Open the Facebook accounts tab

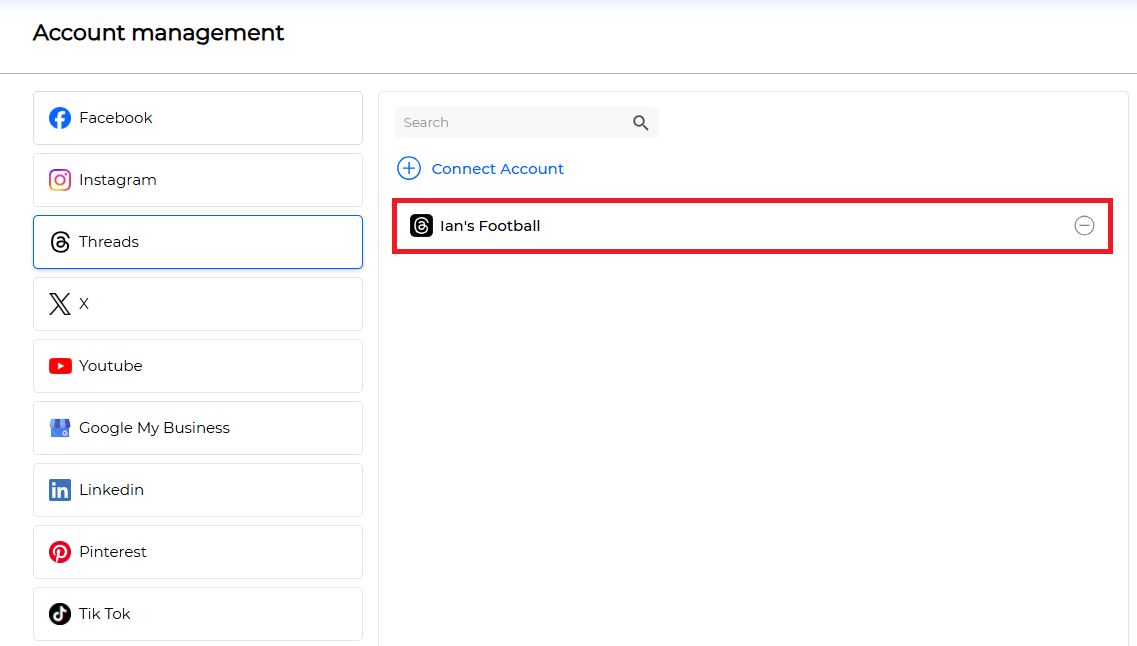[198, 118]
